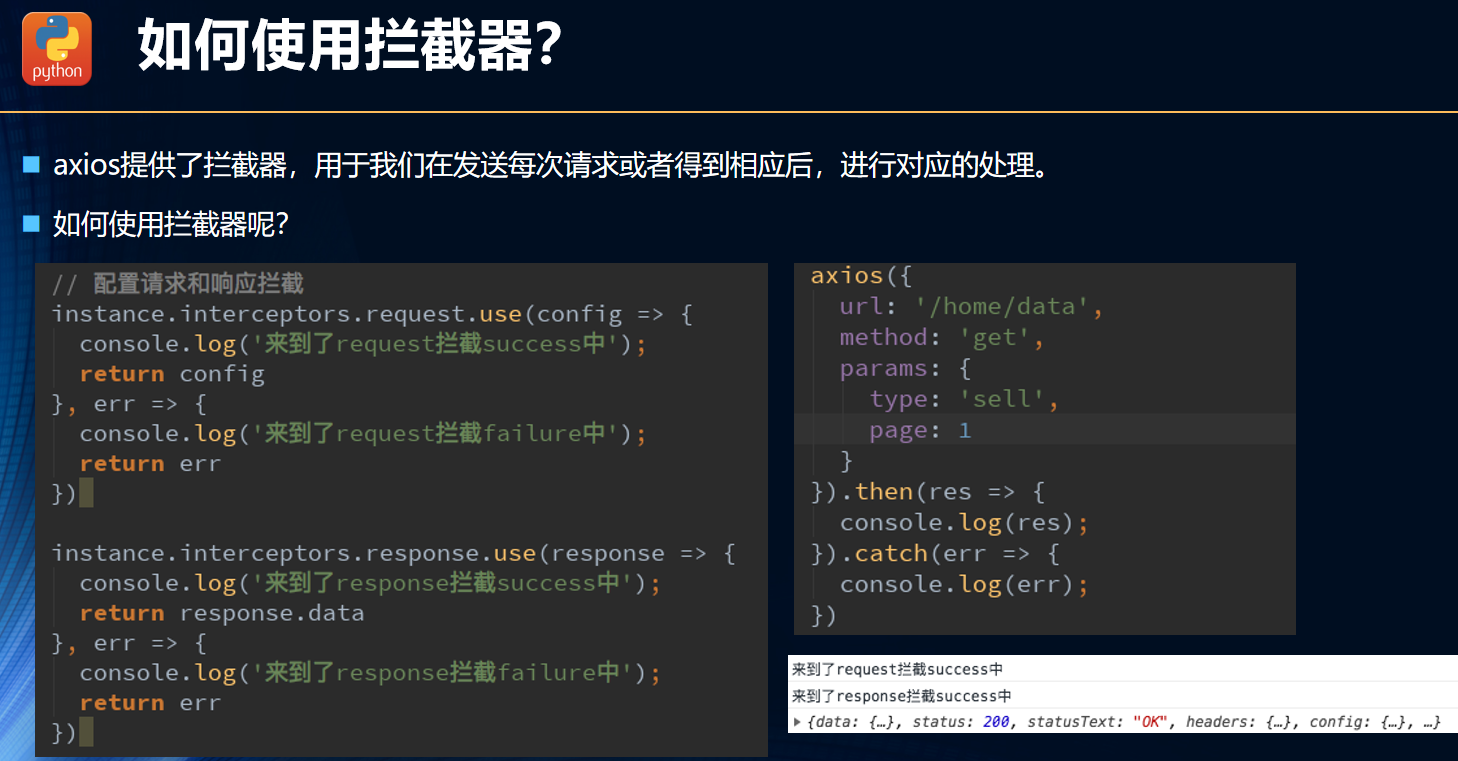This screenshot has height=761, width=1458.
Task: Click the bullet text 如何使用拦截器呢?
Action: (x=171, y=224)
